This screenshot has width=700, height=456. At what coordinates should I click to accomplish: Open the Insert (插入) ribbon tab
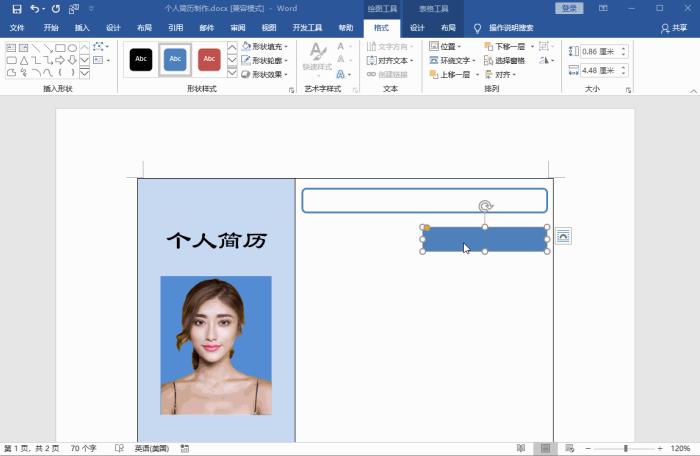[x=82, y=28]
